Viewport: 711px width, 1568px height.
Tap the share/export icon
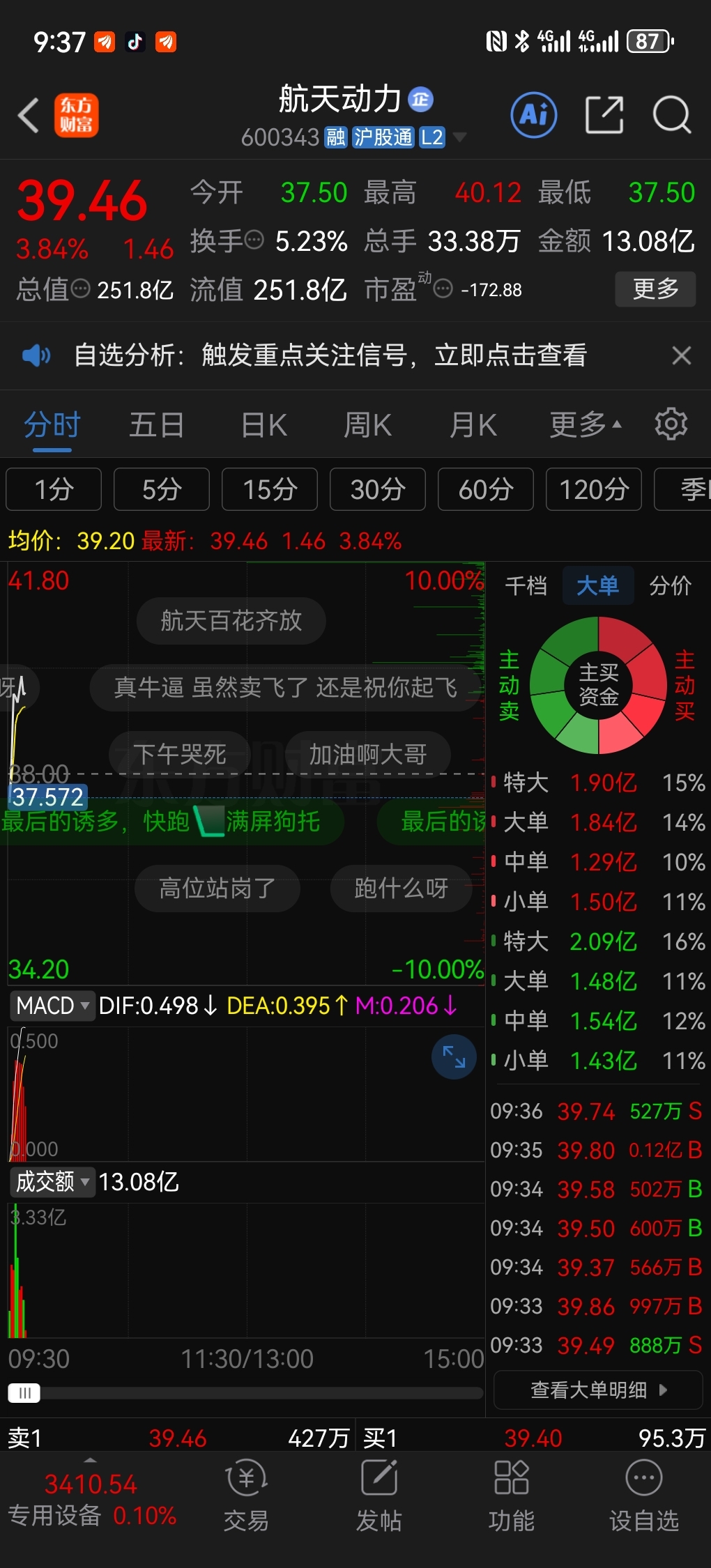(x=604, y=114)
